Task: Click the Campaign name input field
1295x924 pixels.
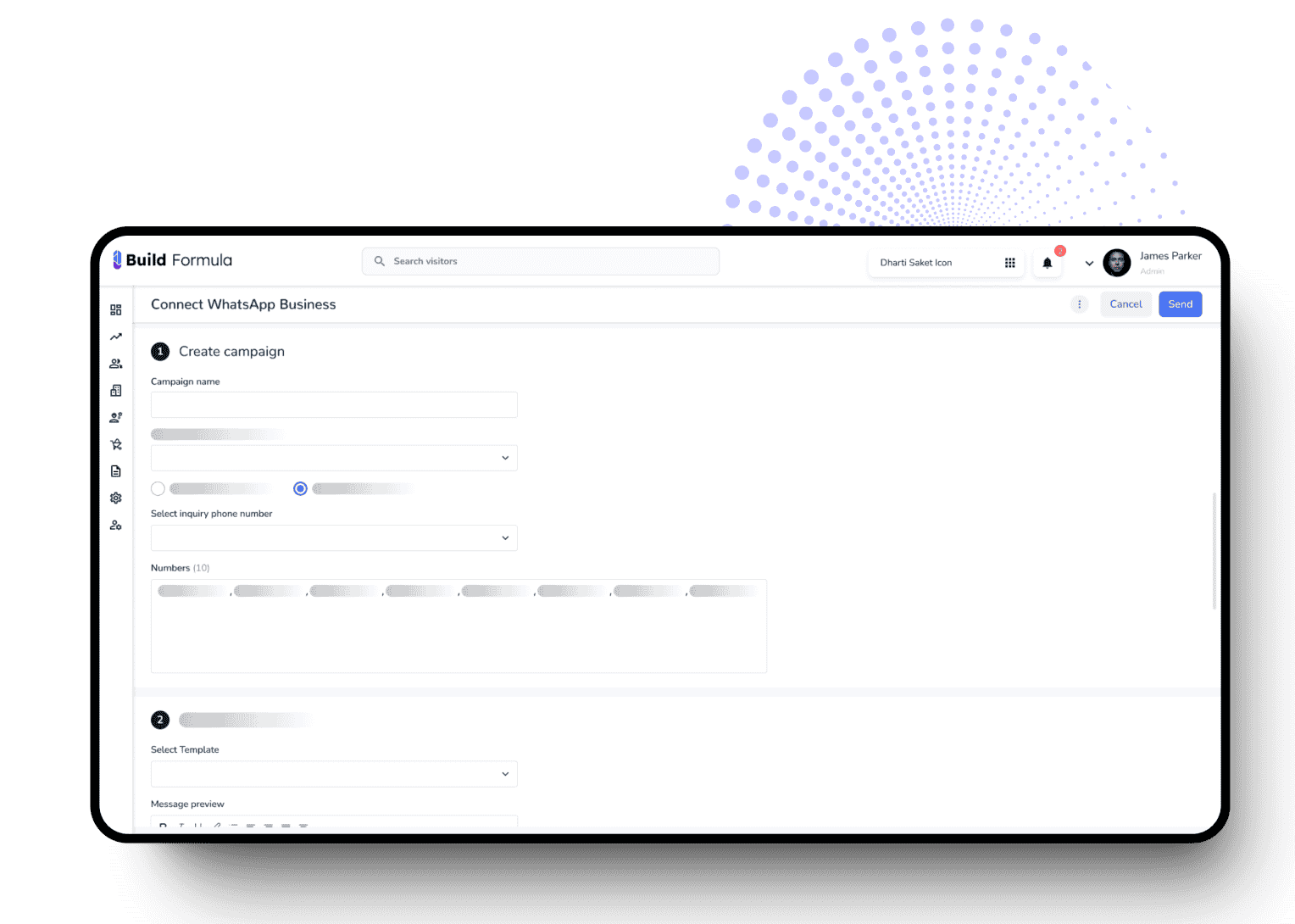Action: pos(334,404)
